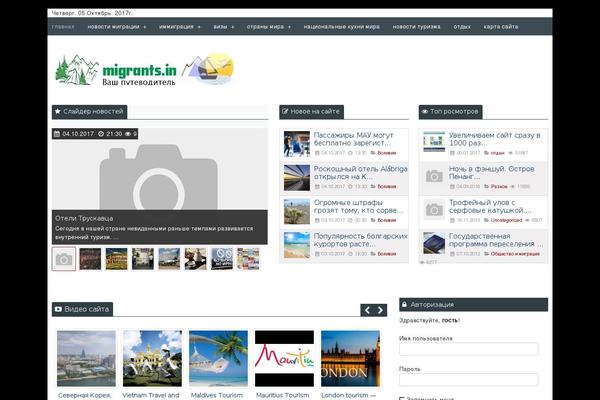Click thumbnail of Роскошный отель article

tap(297, 178)
